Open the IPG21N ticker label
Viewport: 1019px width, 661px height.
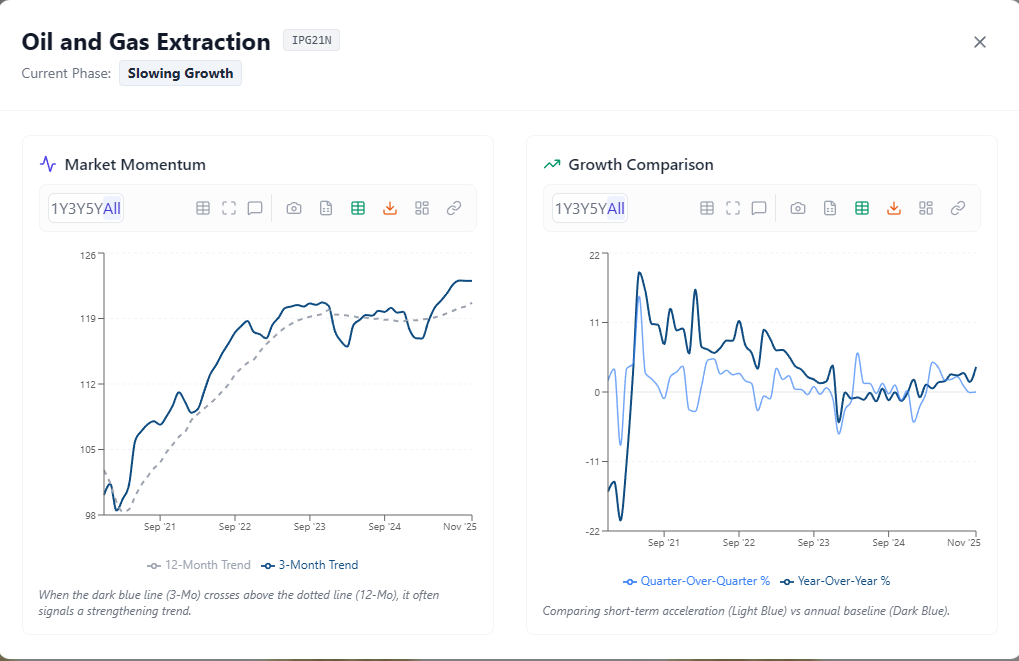[x=311, y=40]
